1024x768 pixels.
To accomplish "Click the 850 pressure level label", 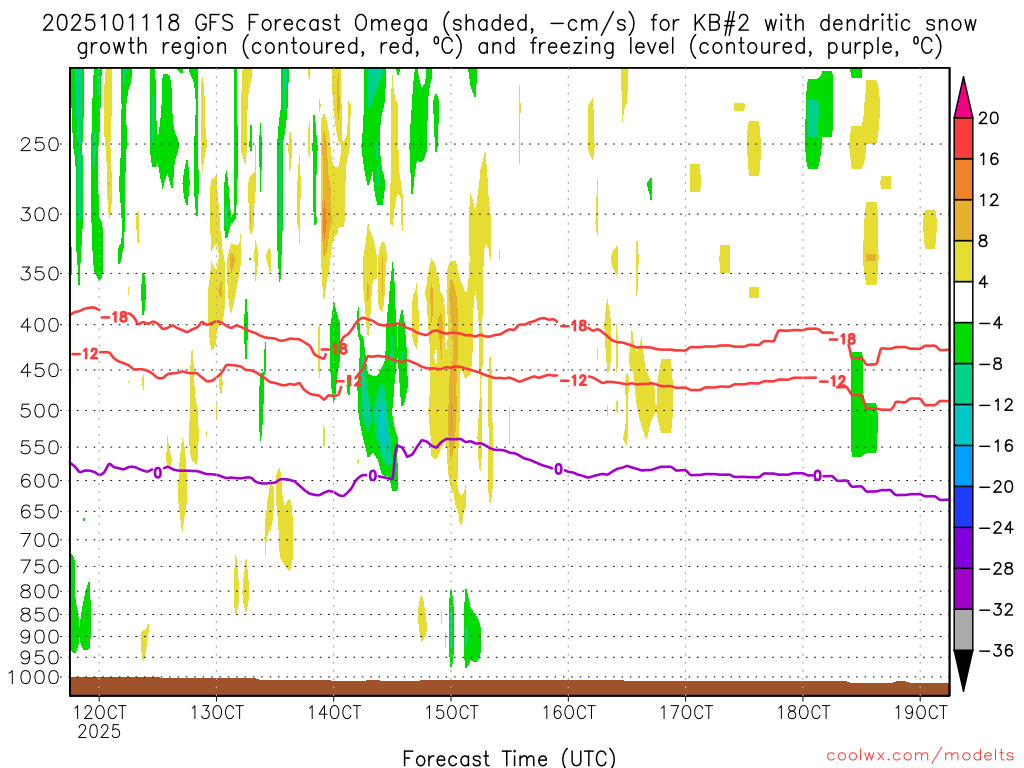I will click(40, 615).
